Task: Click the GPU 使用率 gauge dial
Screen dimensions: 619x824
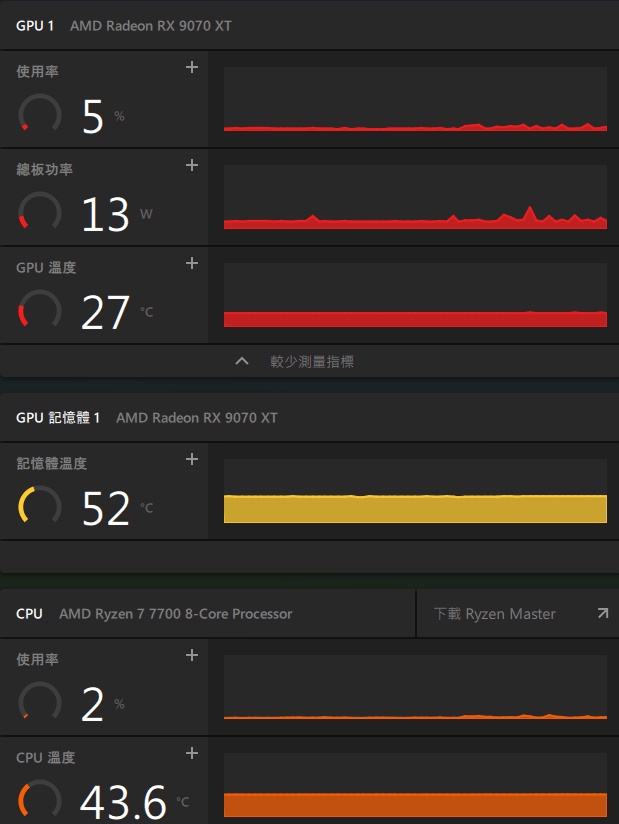Action: pyautogui.click(x=40, y=115)
